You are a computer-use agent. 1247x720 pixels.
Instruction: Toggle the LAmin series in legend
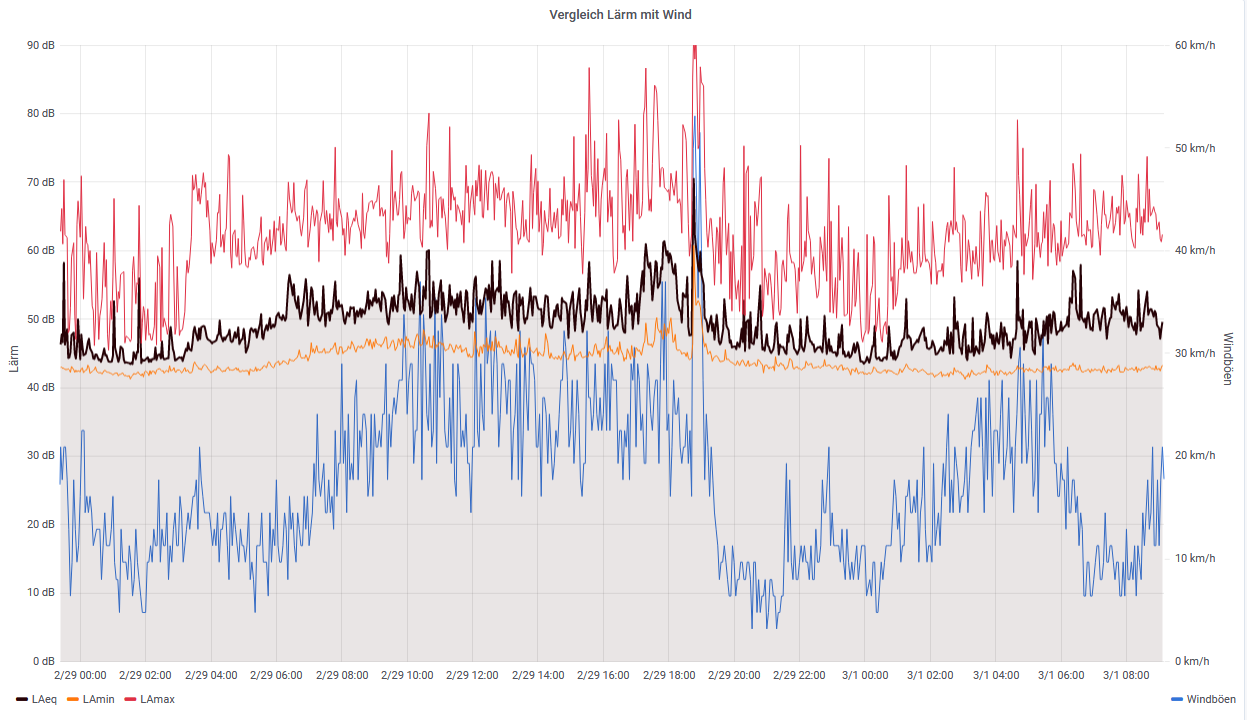click(x=100, y=699)
